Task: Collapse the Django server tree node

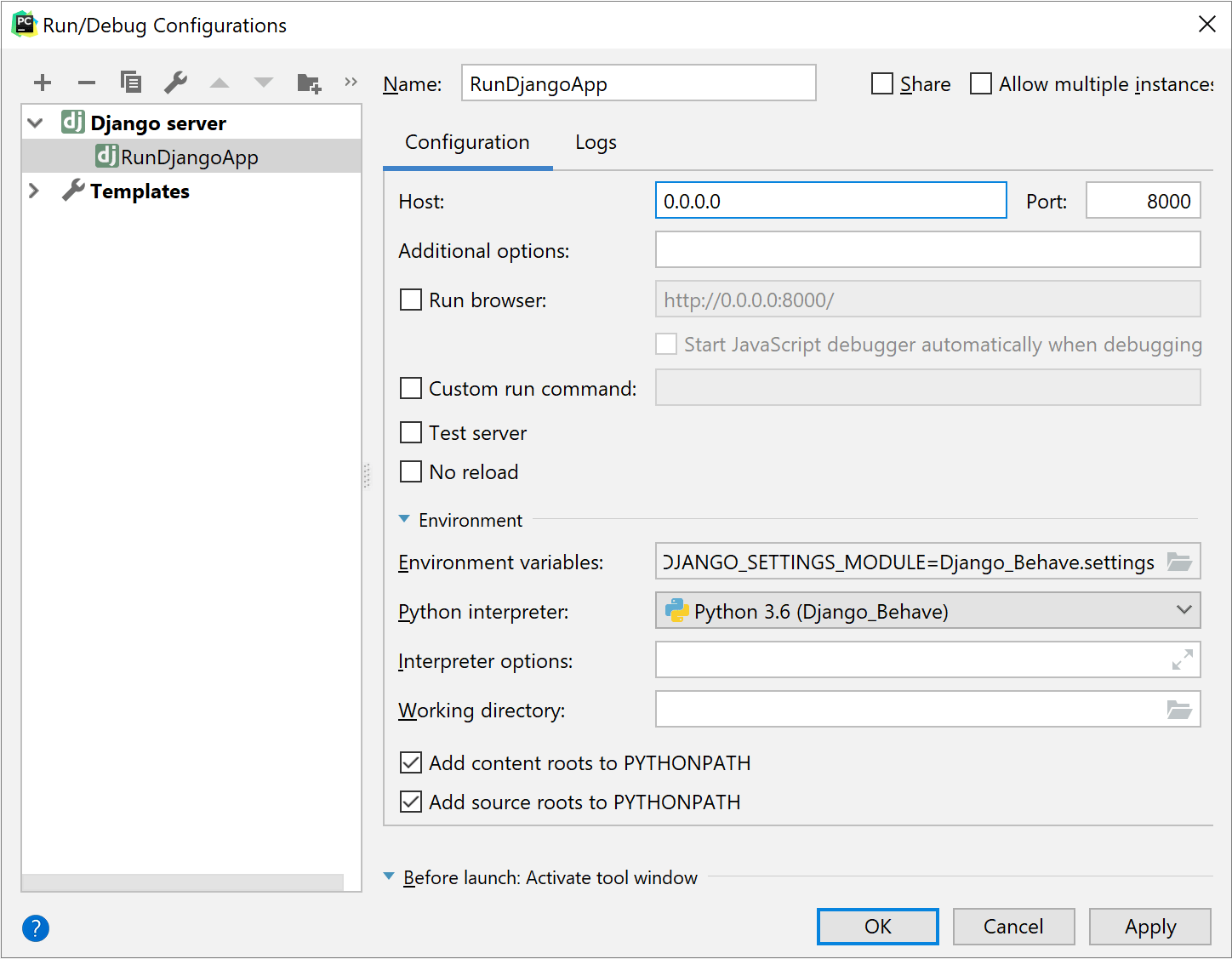Action: [35, 123]
